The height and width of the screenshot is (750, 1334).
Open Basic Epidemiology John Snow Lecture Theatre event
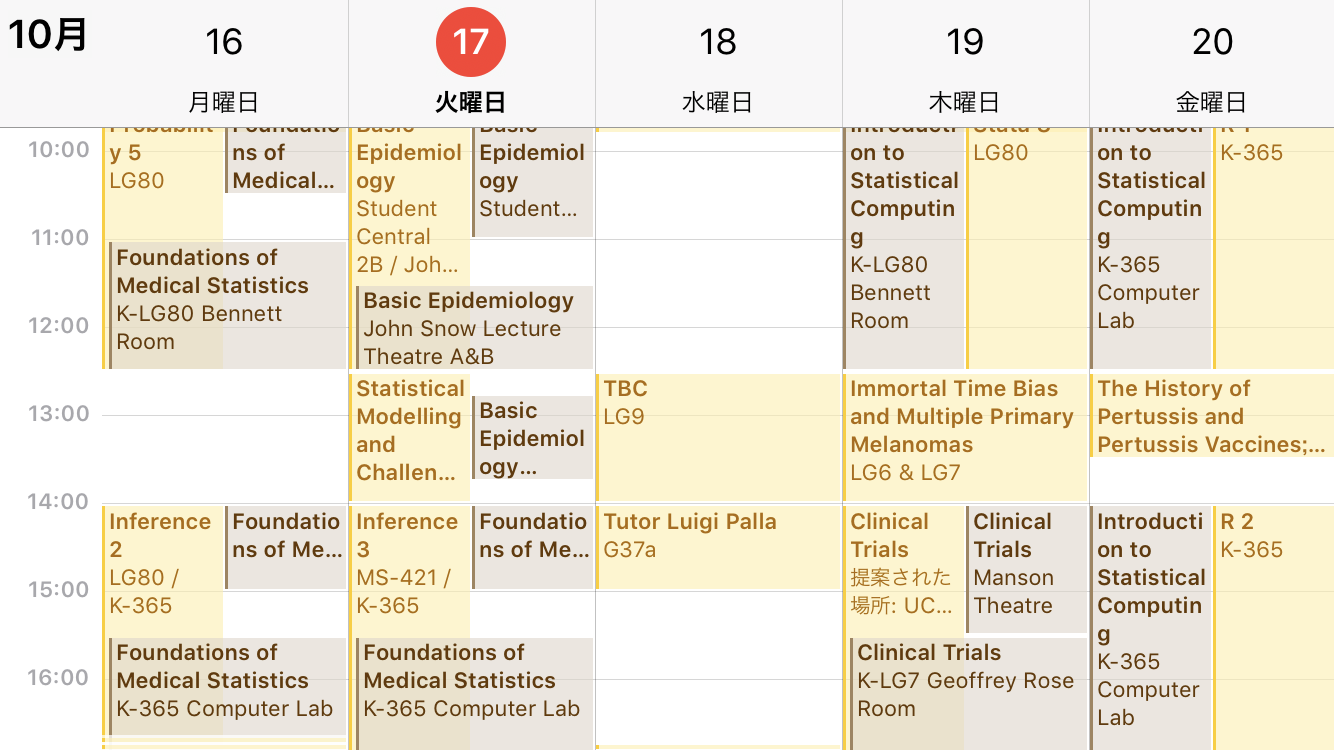(x=475, y=328)
